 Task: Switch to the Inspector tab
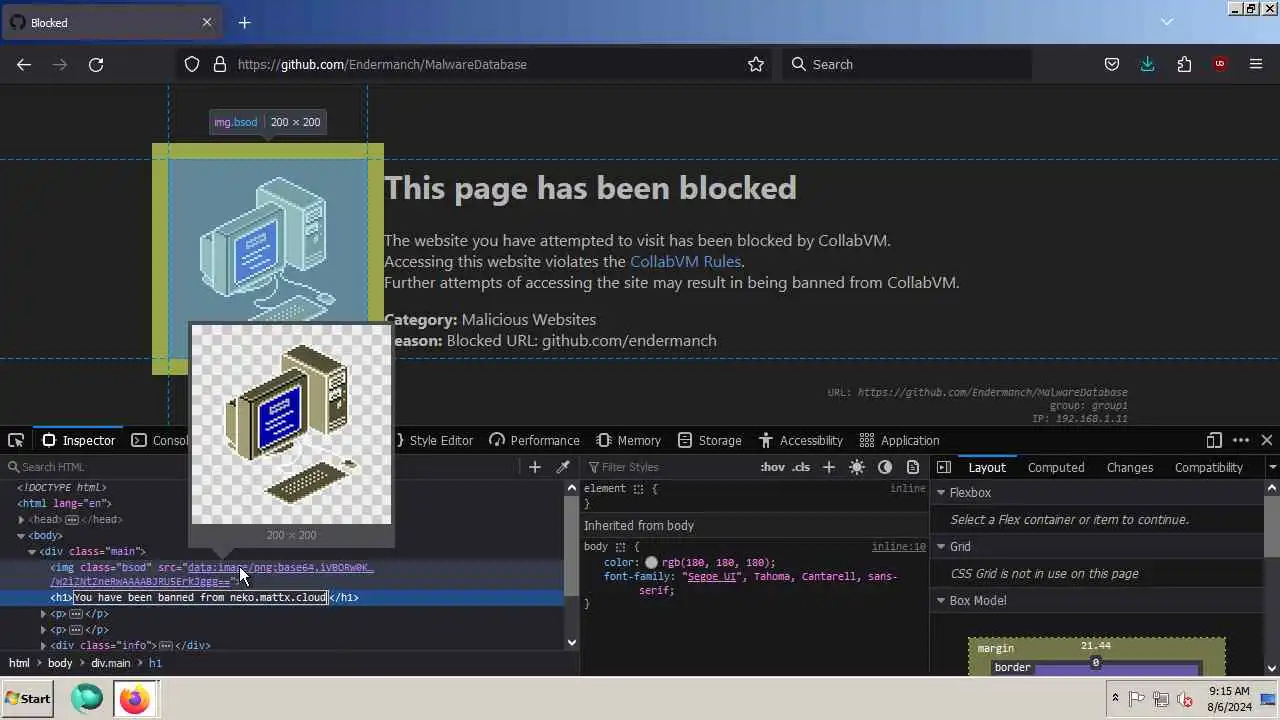(79, 440)
